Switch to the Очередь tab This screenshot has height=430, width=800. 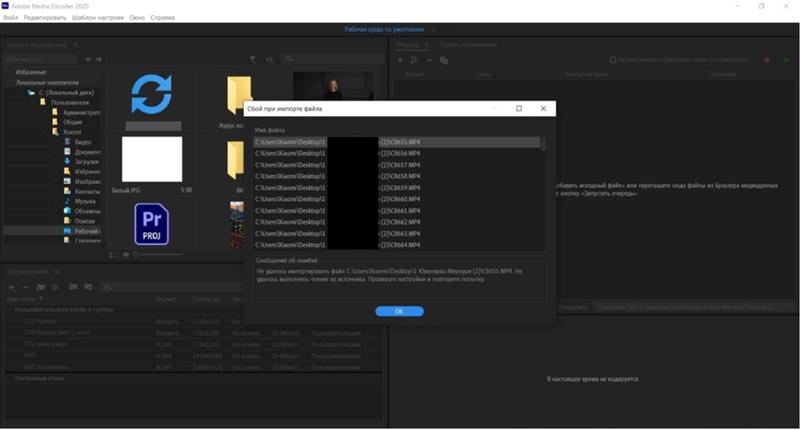tap(407, 45)
